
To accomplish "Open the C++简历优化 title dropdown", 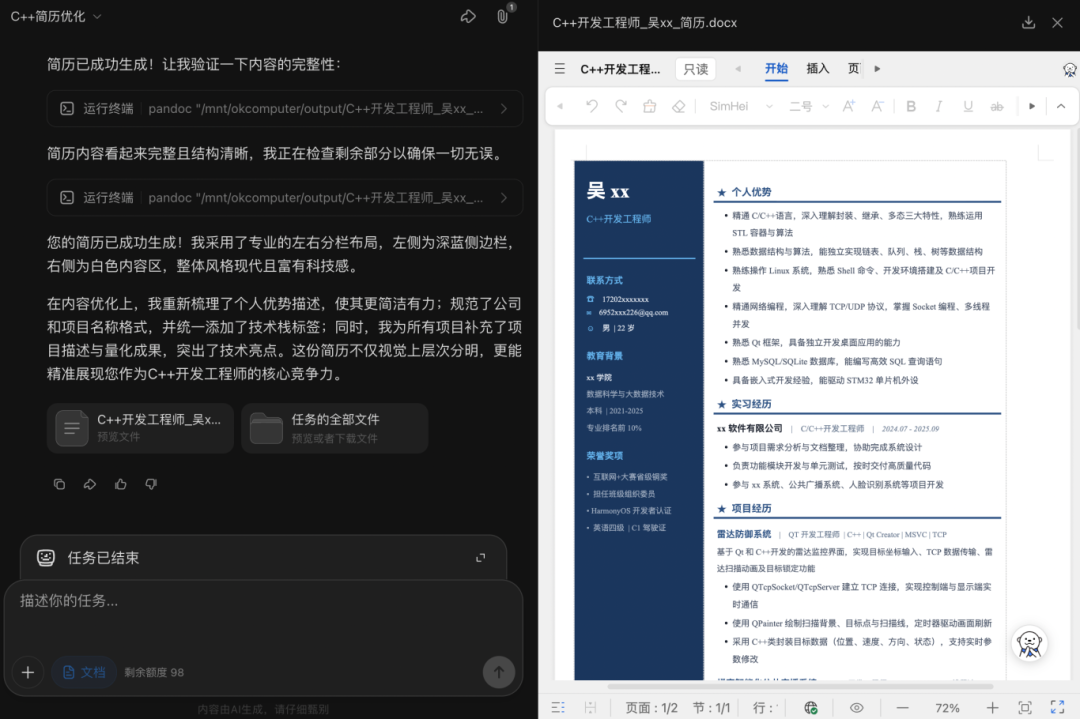I will [x=97, y=17].
